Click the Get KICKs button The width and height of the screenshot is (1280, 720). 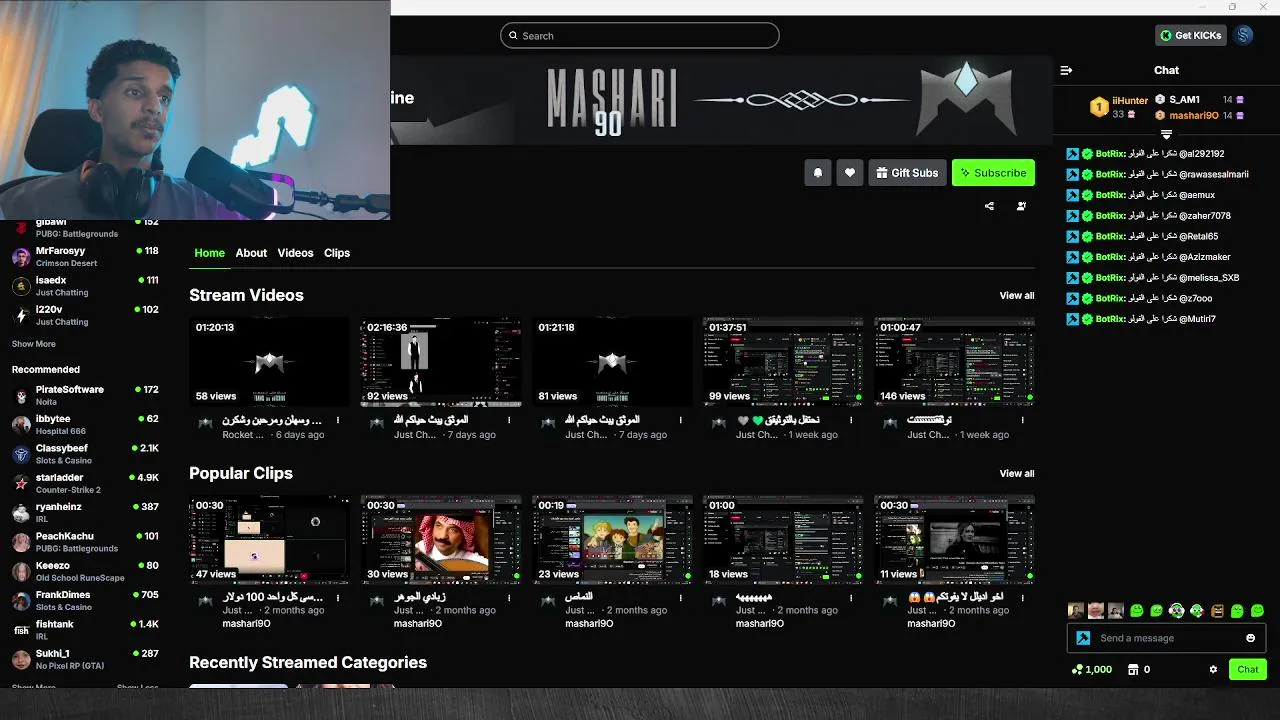click(x=1190, y=35)
